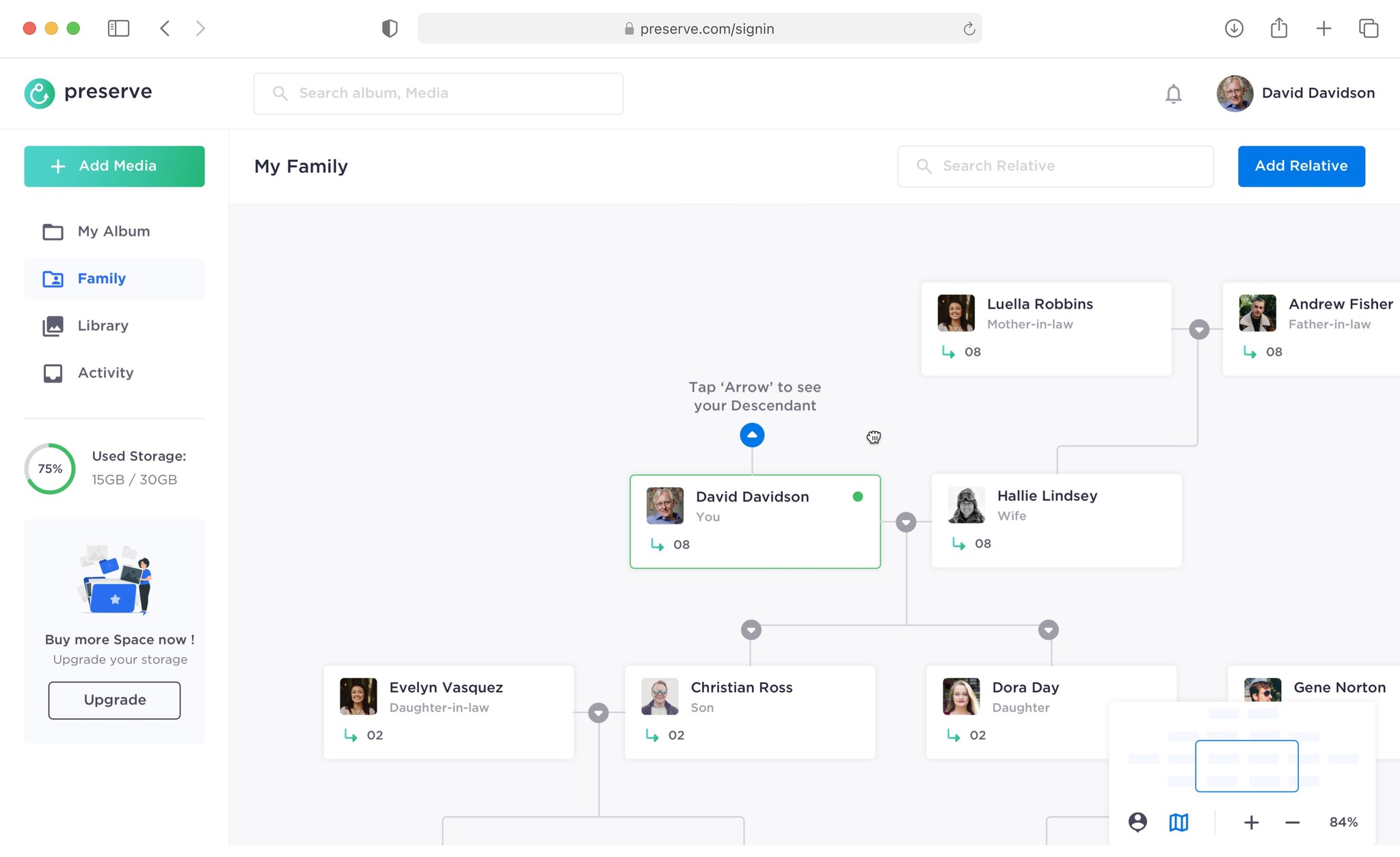This screenshot has height=857, width=1400.
Task: Go to the Activity section
Action: [105, 373]
